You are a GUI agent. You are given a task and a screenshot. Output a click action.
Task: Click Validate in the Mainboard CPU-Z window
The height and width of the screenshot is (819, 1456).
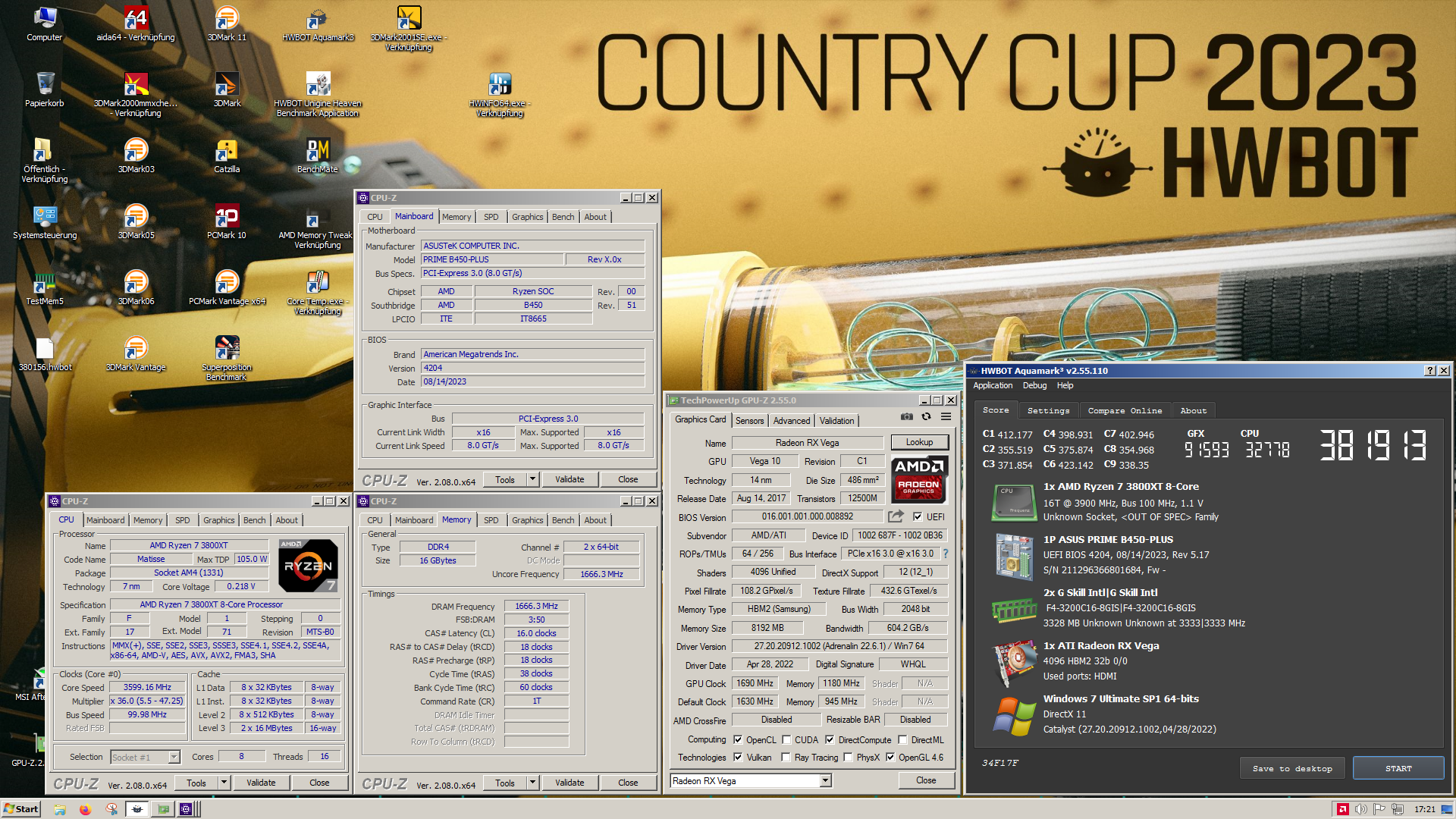click(x=570, y=479)
